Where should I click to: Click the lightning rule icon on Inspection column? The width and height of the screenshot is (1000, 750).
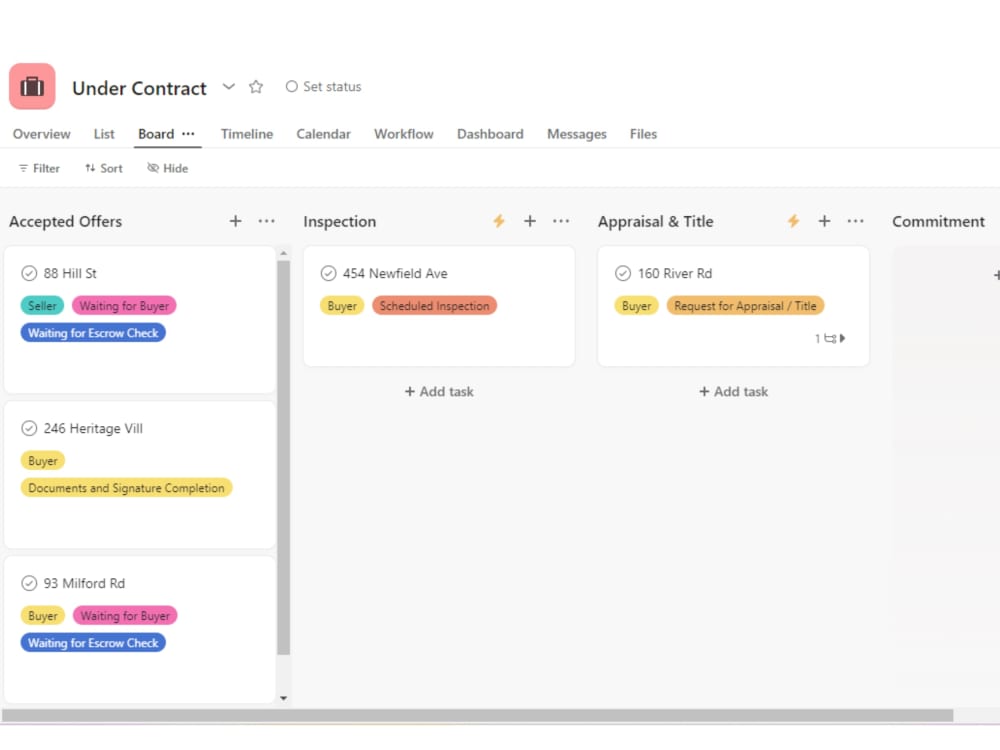pos(499,221)
